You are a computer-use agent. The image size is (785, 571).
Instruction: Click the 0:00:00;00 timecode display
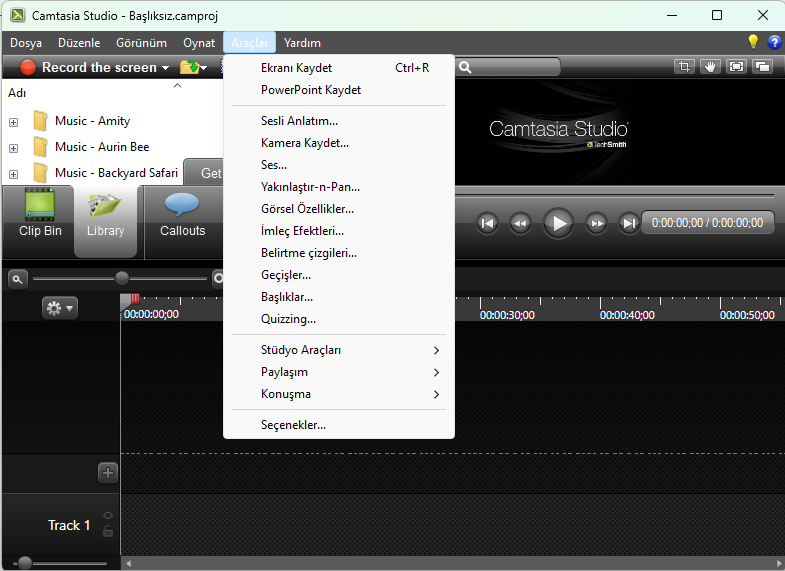tap(707, 223)
